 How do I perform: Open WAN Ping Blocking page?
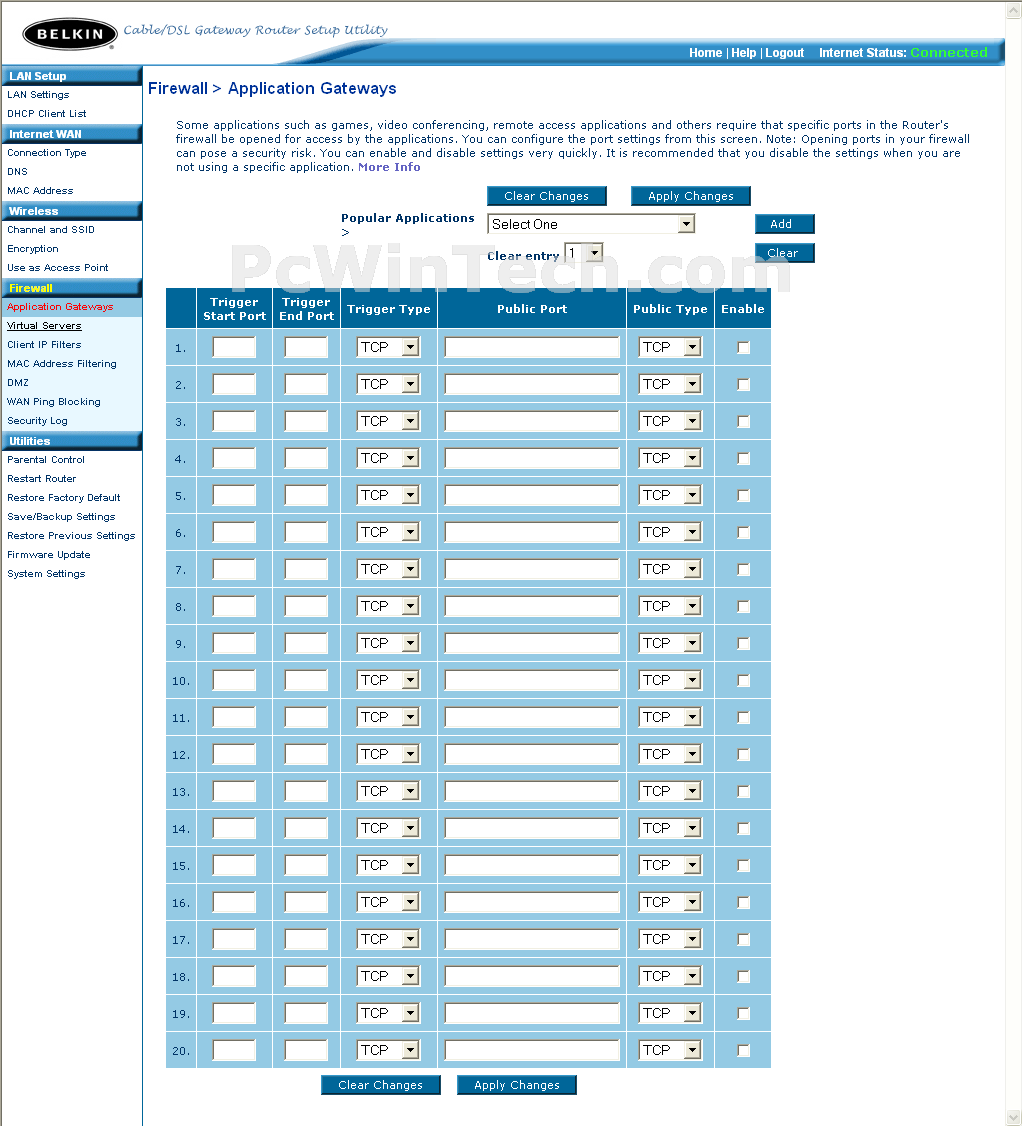(54, 402)
